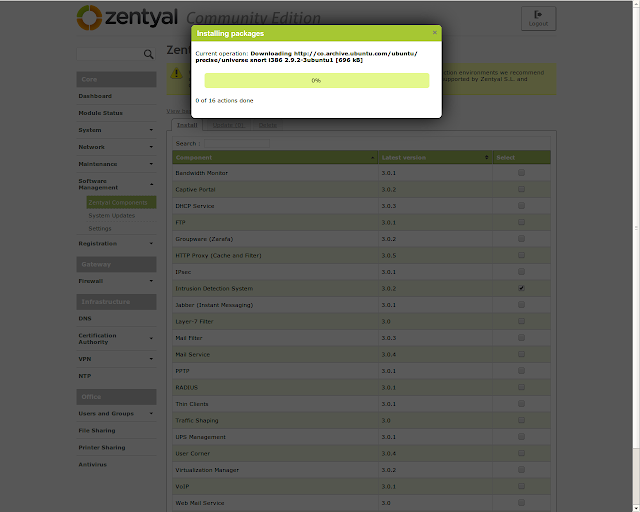Switch to the Install tab

pos(187,125)
